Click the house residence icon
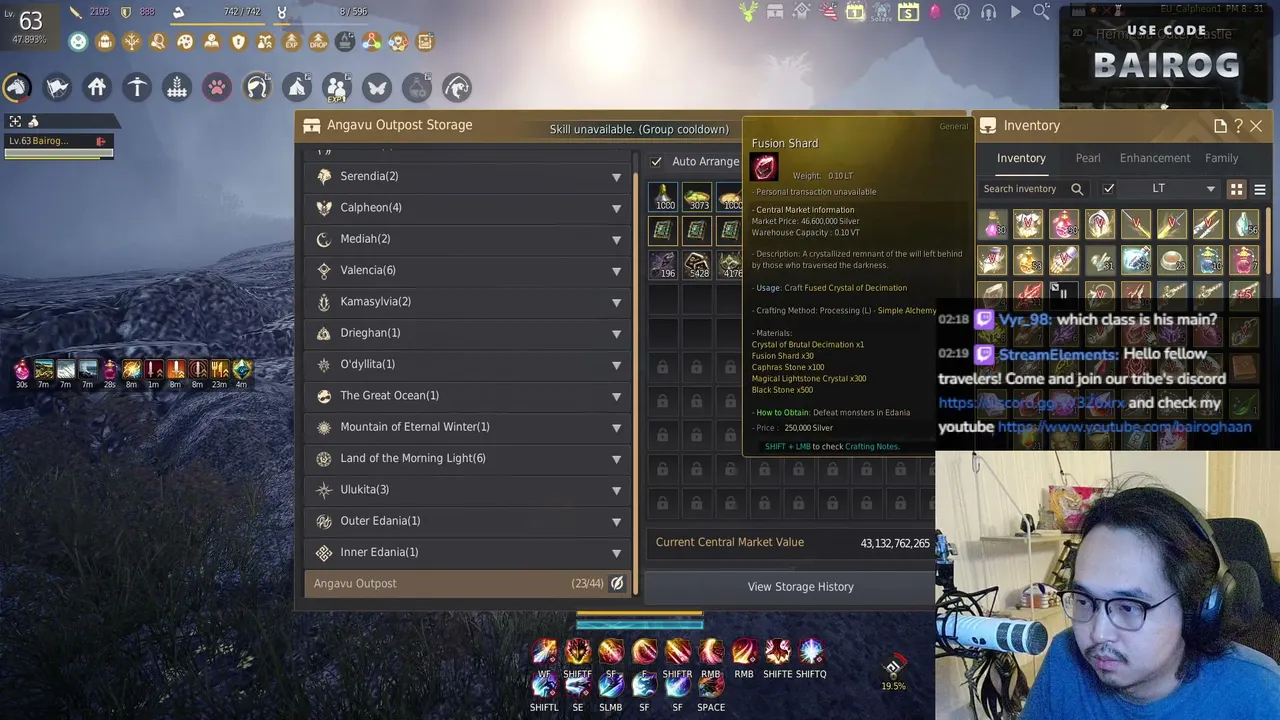The image size is (1280, 720). (97, 88)
